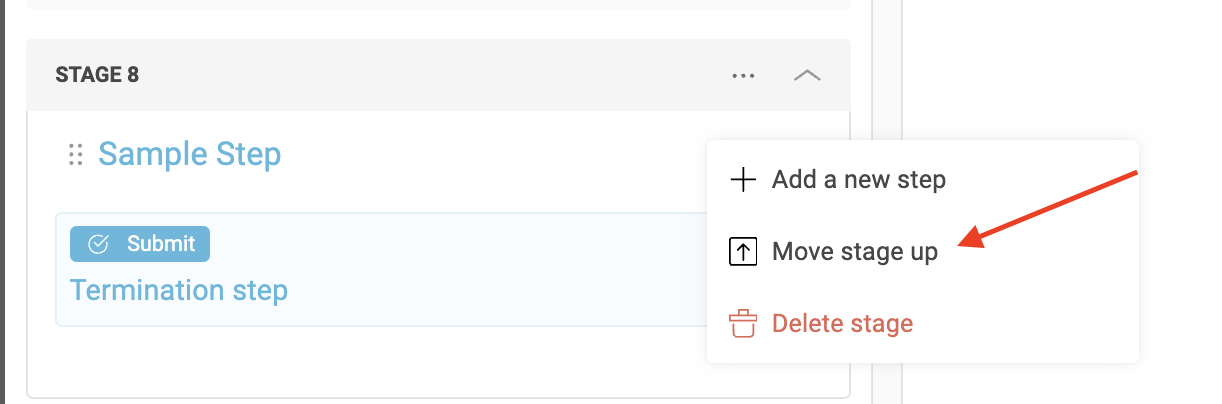Click the boxed up-arrow icon in the menu
This screenshot has width=1222, height=404.
(743, 252)
